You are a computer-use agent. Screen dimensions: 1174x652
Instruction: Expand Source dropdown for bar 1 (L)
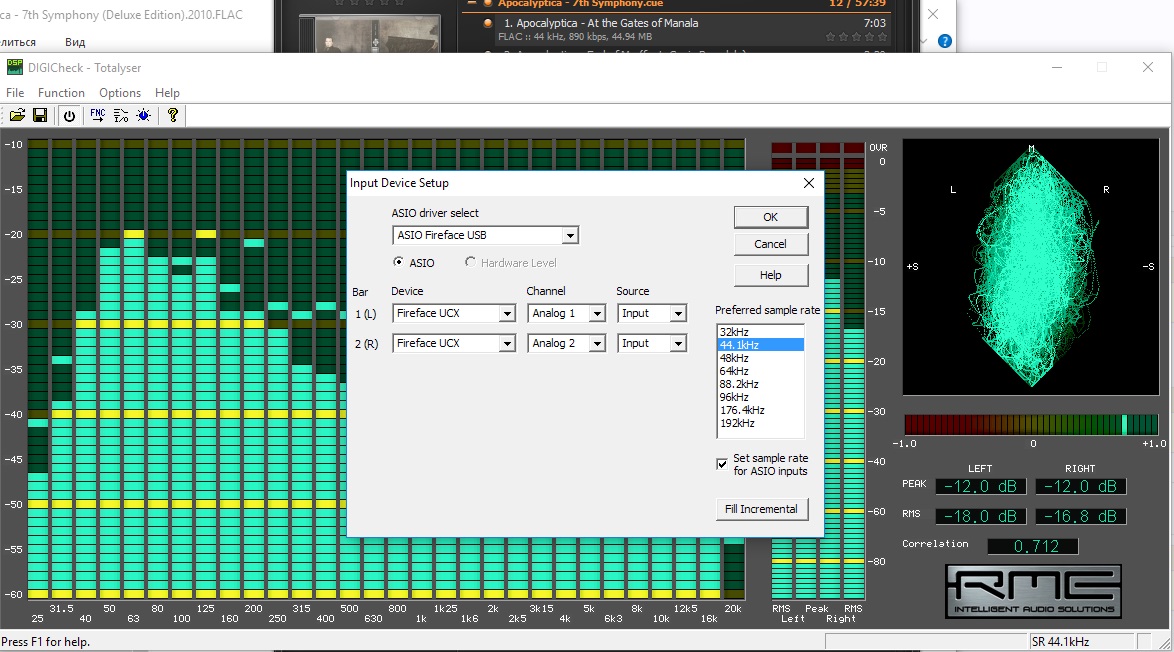click(x=678, y=314)
